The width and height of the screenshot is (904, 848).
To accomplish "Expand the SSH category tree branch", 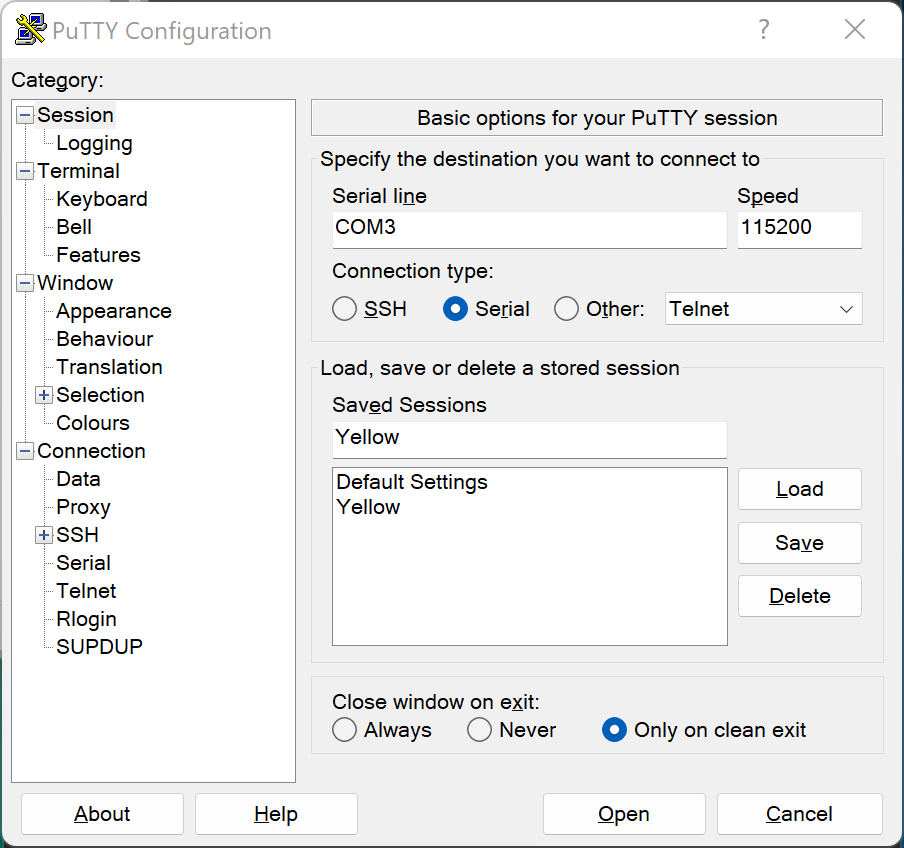I will pos(43,535).
